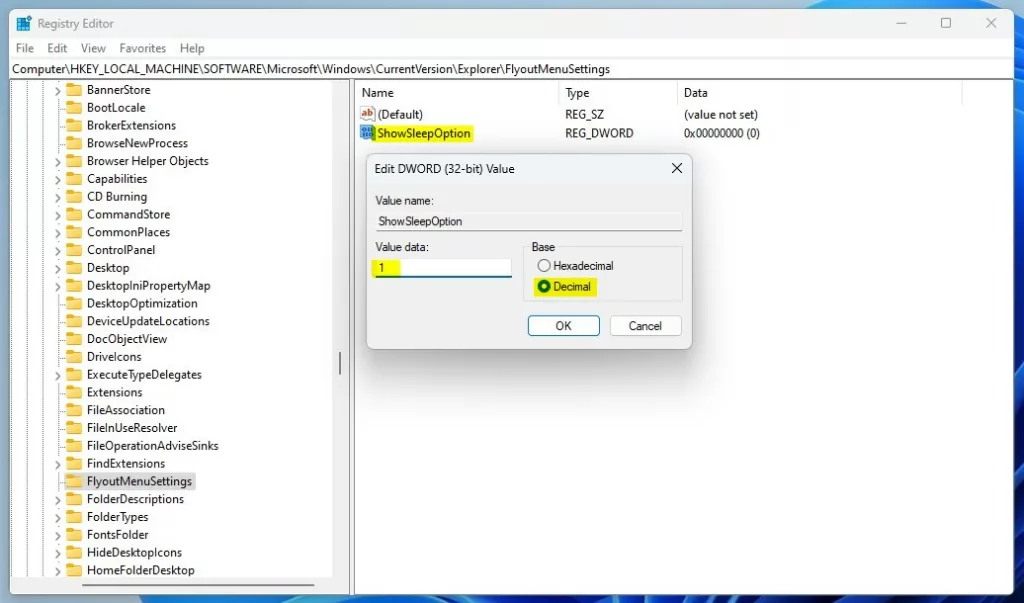Cancel the DWORD edit dialog
Viewport: 1024px width, 603px height.
tap(645, 325)
